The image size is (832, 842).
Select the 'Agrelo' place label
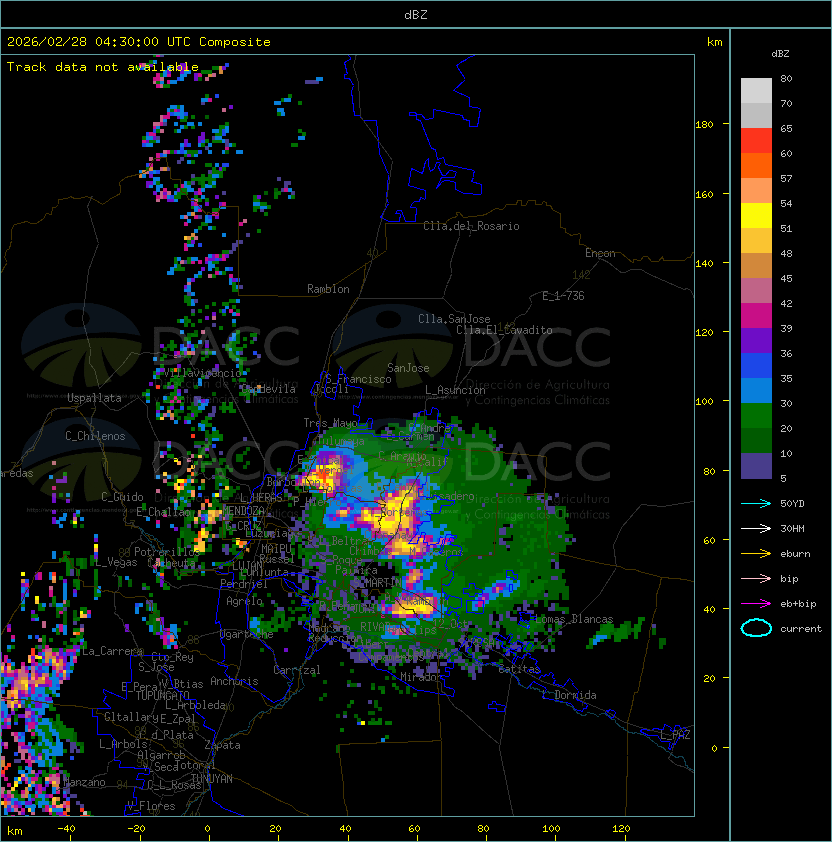(x=244, y=601)
